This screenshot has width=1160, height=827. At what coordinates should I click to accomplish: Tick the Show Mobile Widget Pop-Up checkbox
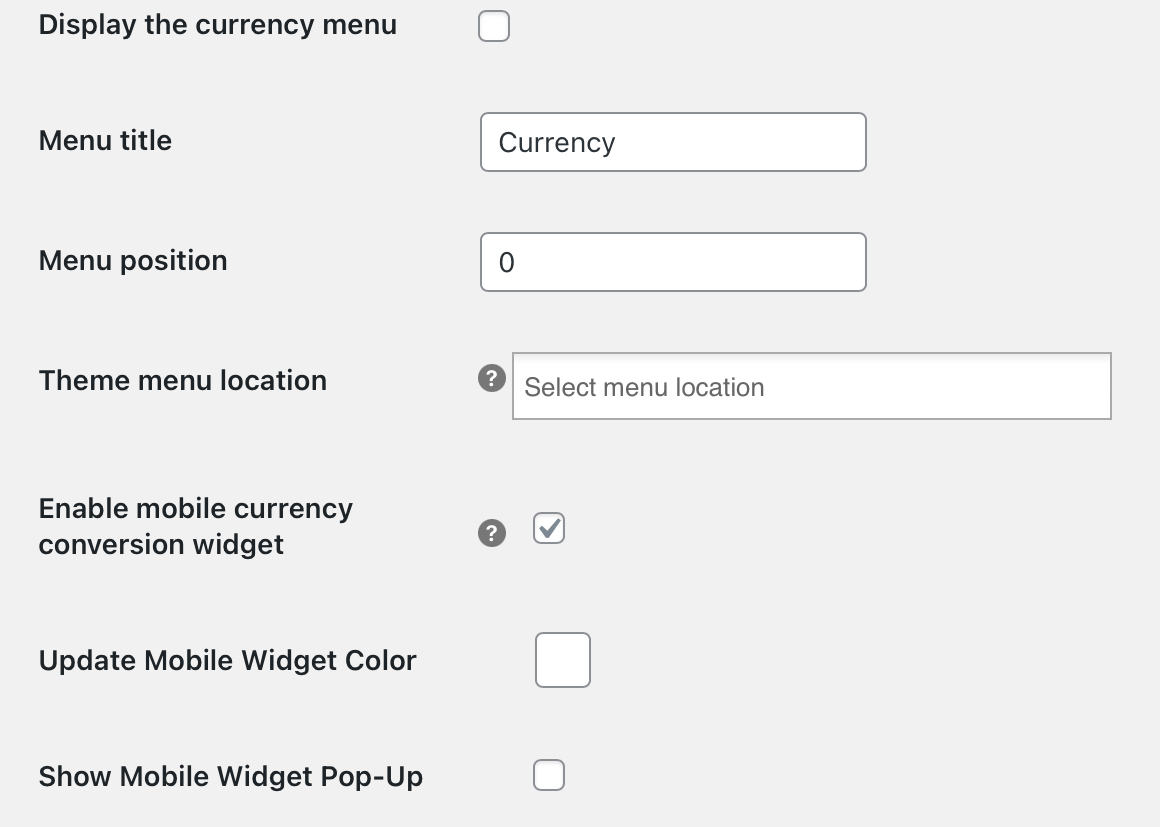[549, 775]
